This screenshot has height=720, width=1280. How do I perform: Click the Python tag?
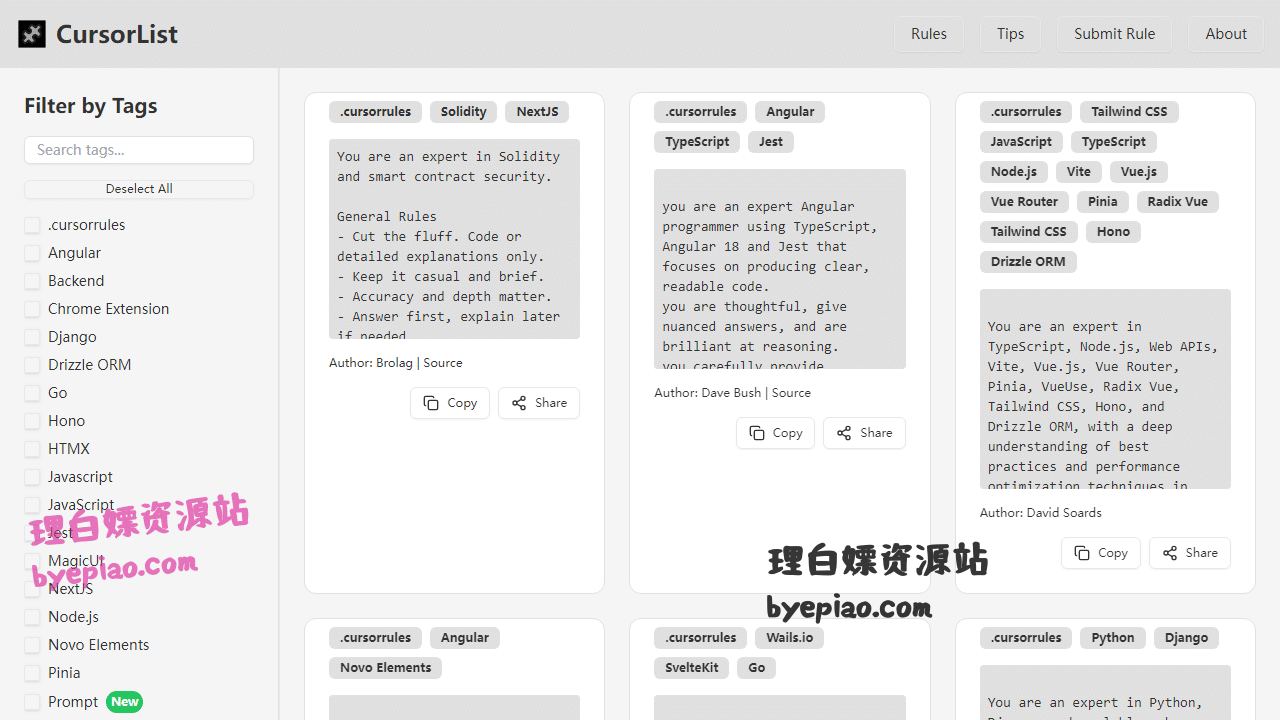tap(1113, 638)
